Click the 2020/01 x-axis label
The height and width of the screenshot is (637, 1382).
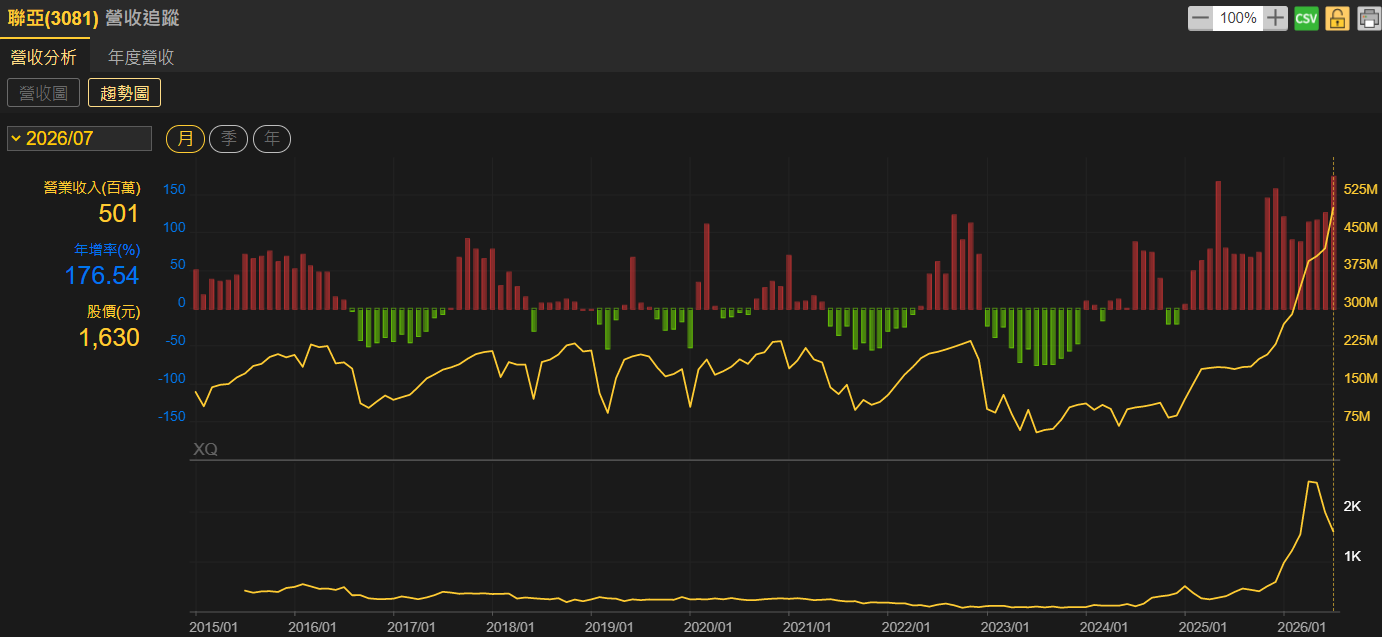[x=709, y=626]
